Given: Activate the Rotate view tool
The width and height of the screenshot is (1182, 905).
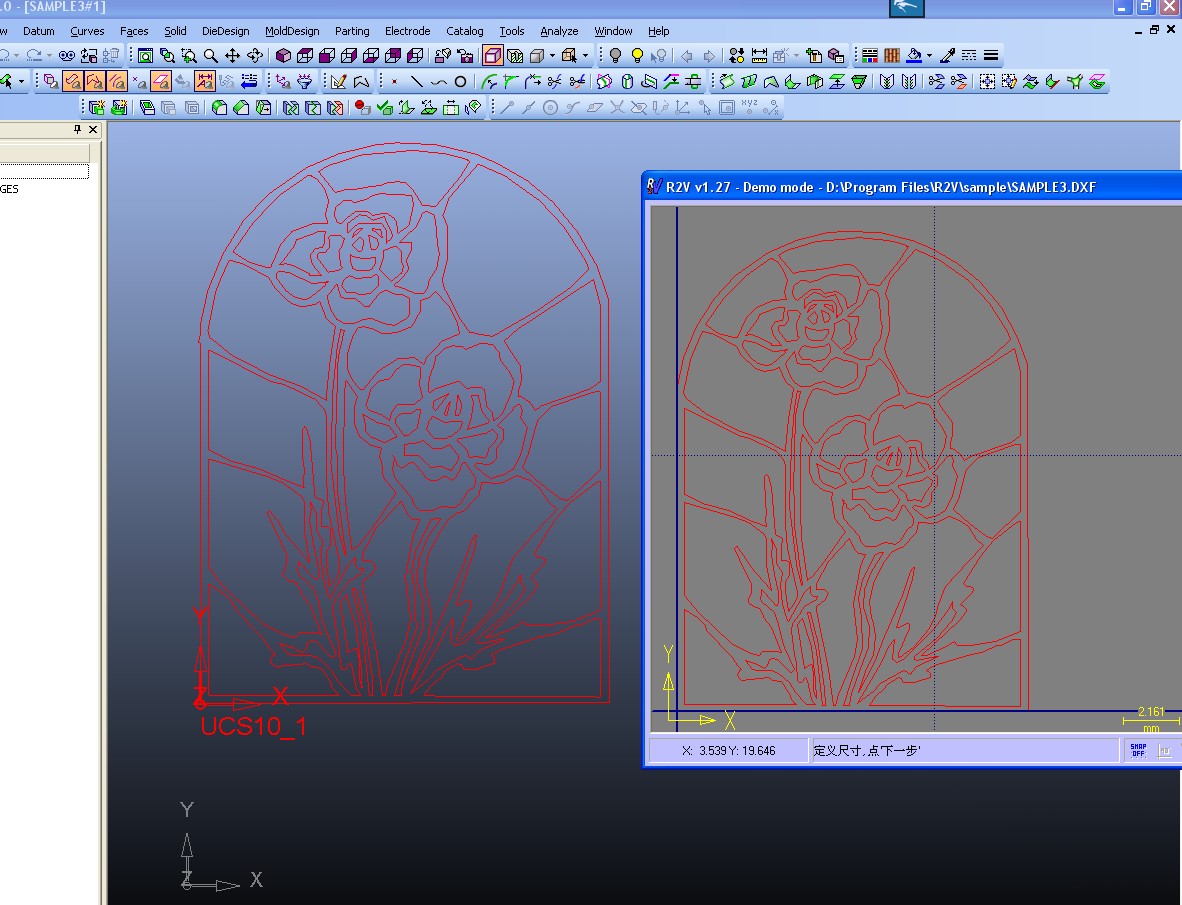Looking at the screenshot, I should pos(255,56).
